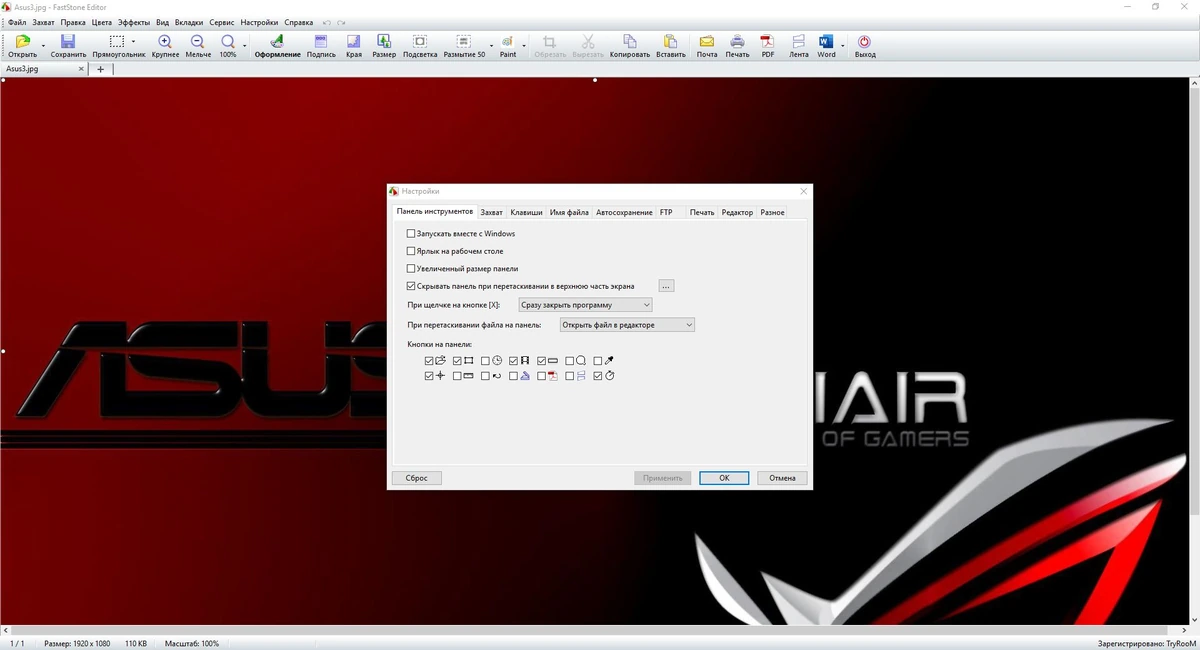
Task: Check the eyedropper color picker checkbox
Action: (597, 361)
